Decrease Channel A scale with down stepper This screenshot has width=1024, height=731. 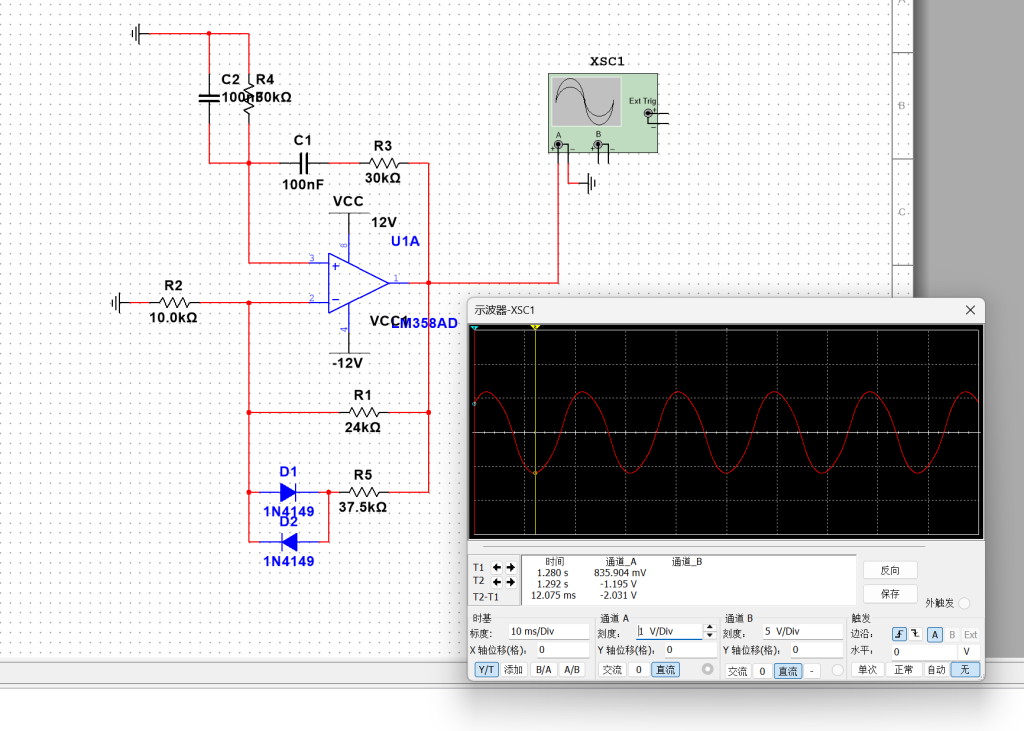point(710,636)
